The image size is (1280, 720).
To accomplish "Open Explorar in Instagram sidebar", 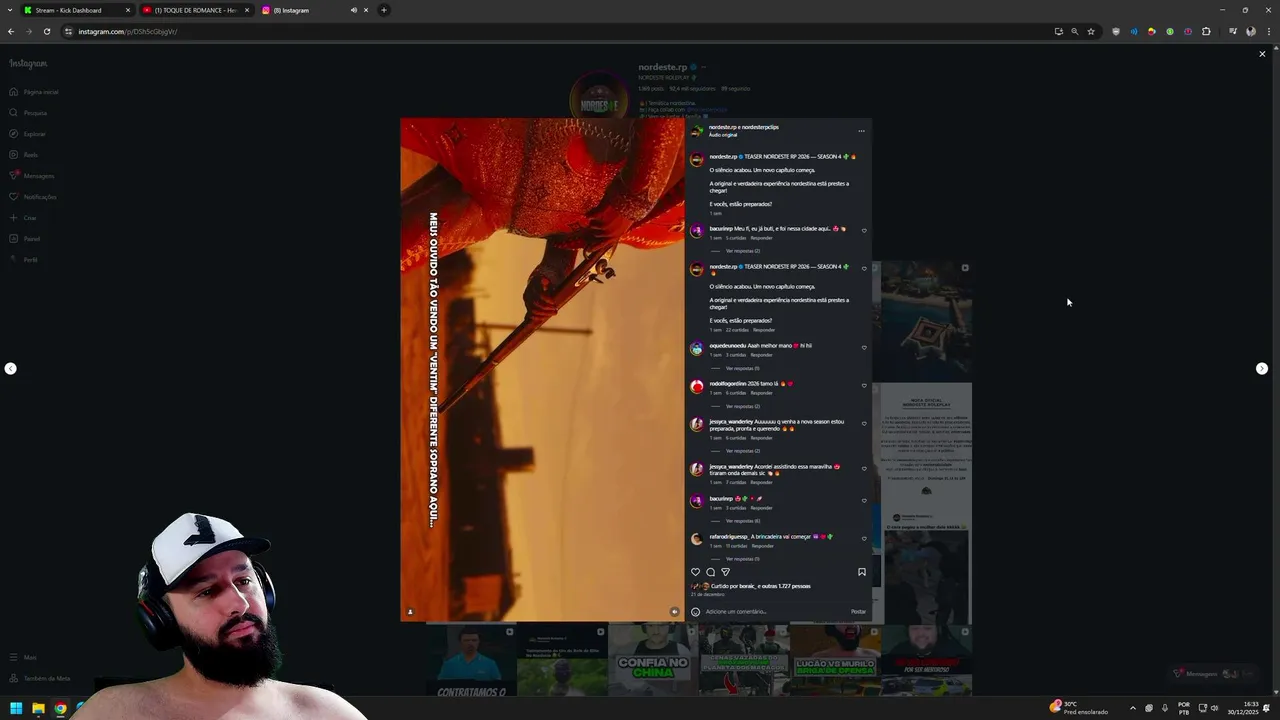I will pos(27,134).
